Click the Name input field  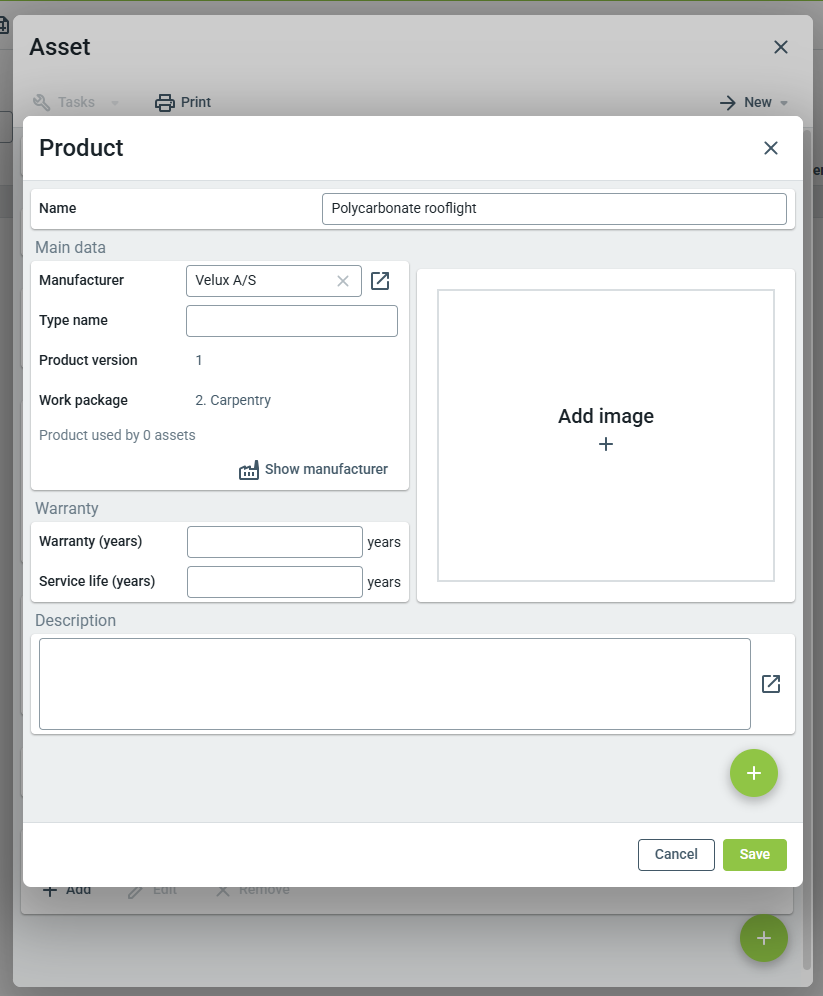[554, 209]
